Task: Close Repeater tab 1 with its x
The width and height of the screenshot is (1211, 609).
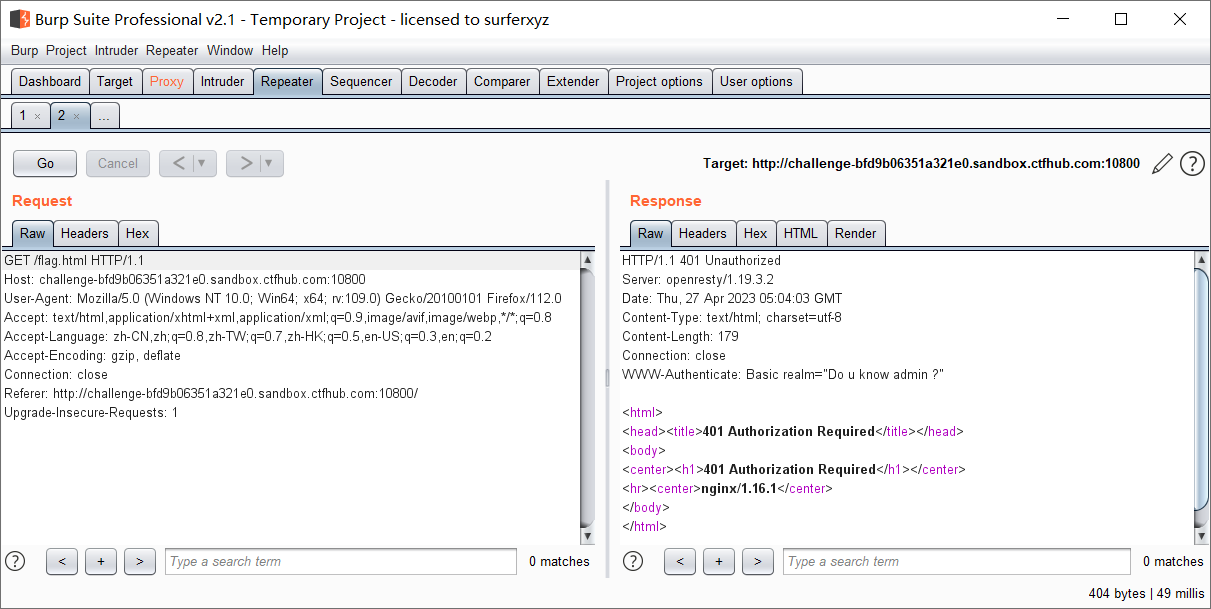Action: coord(38,116)
